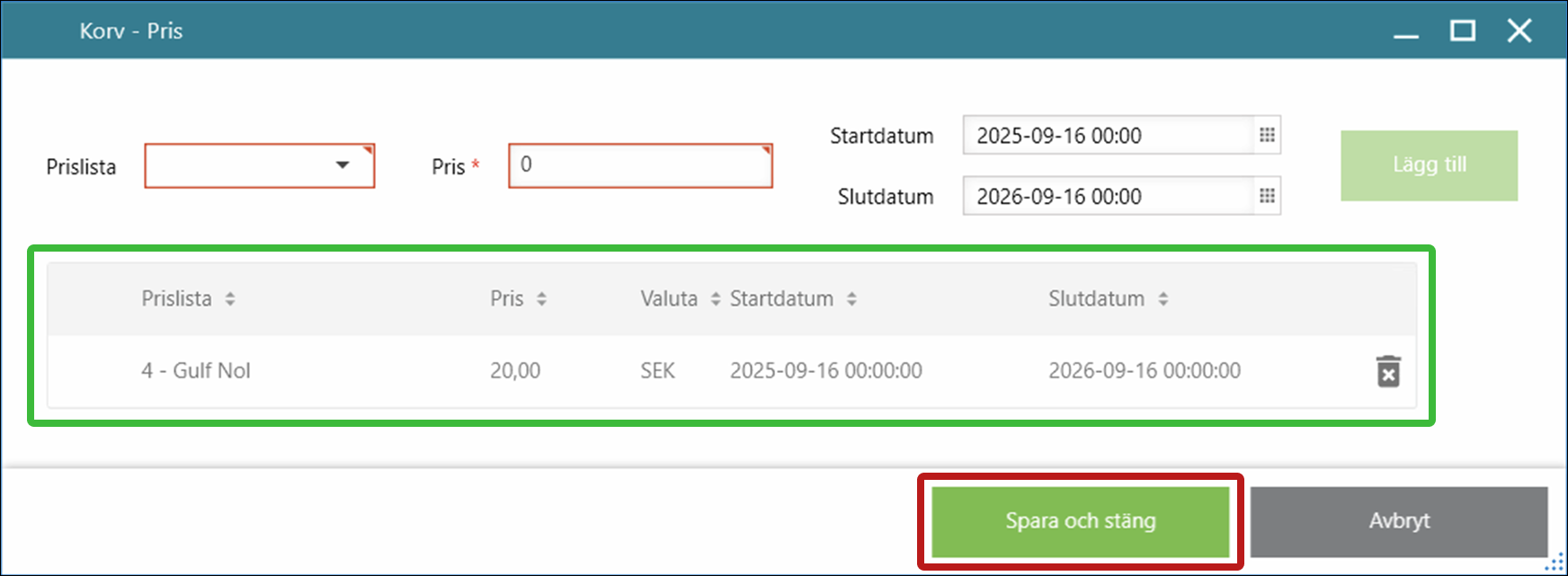Select the 4 - Gulf Nol row
Image resolution: width=1568 pixels, height=576 pixels.
196,371
